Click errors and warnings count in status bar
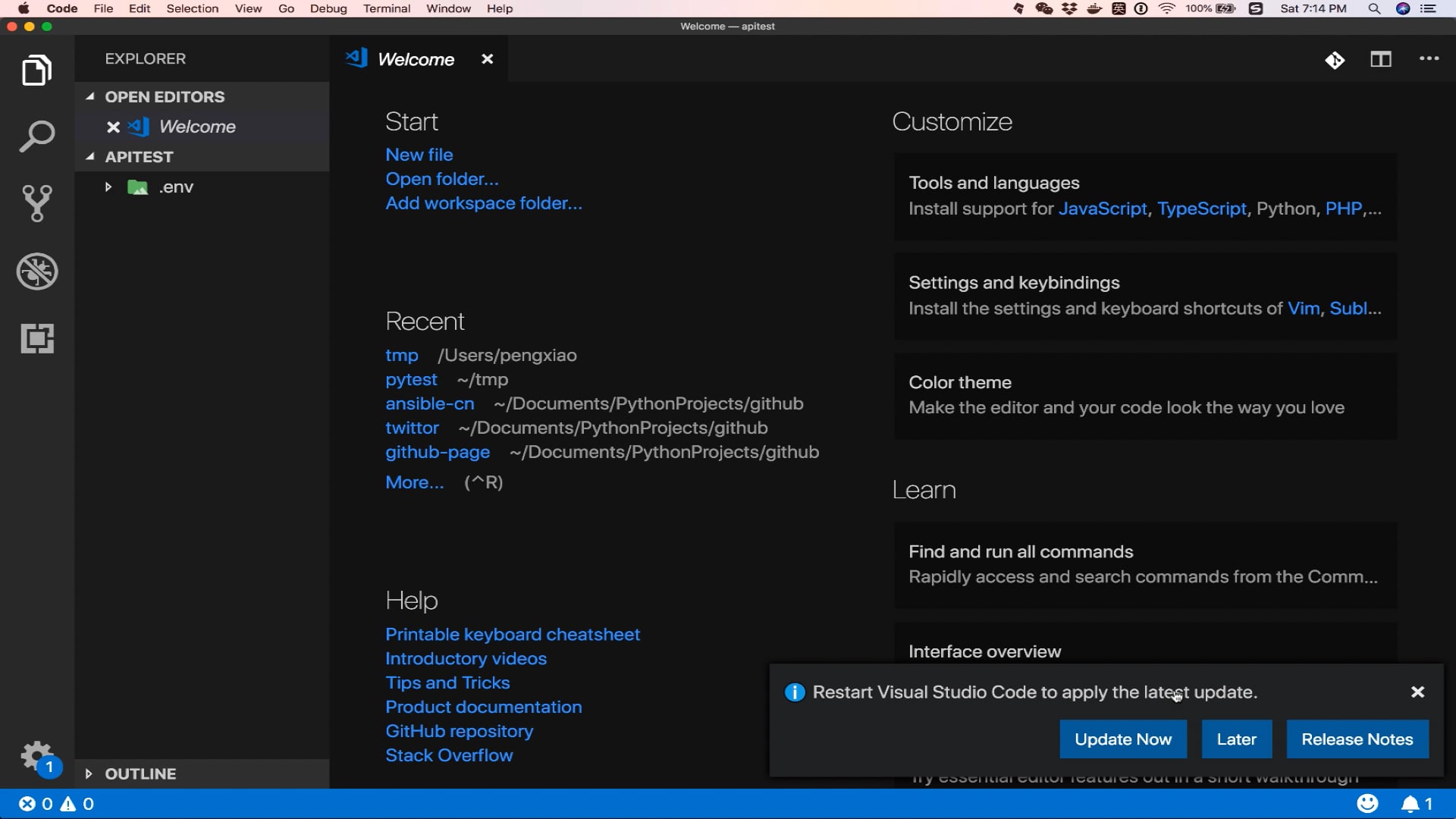 click(x=57, y=804)
